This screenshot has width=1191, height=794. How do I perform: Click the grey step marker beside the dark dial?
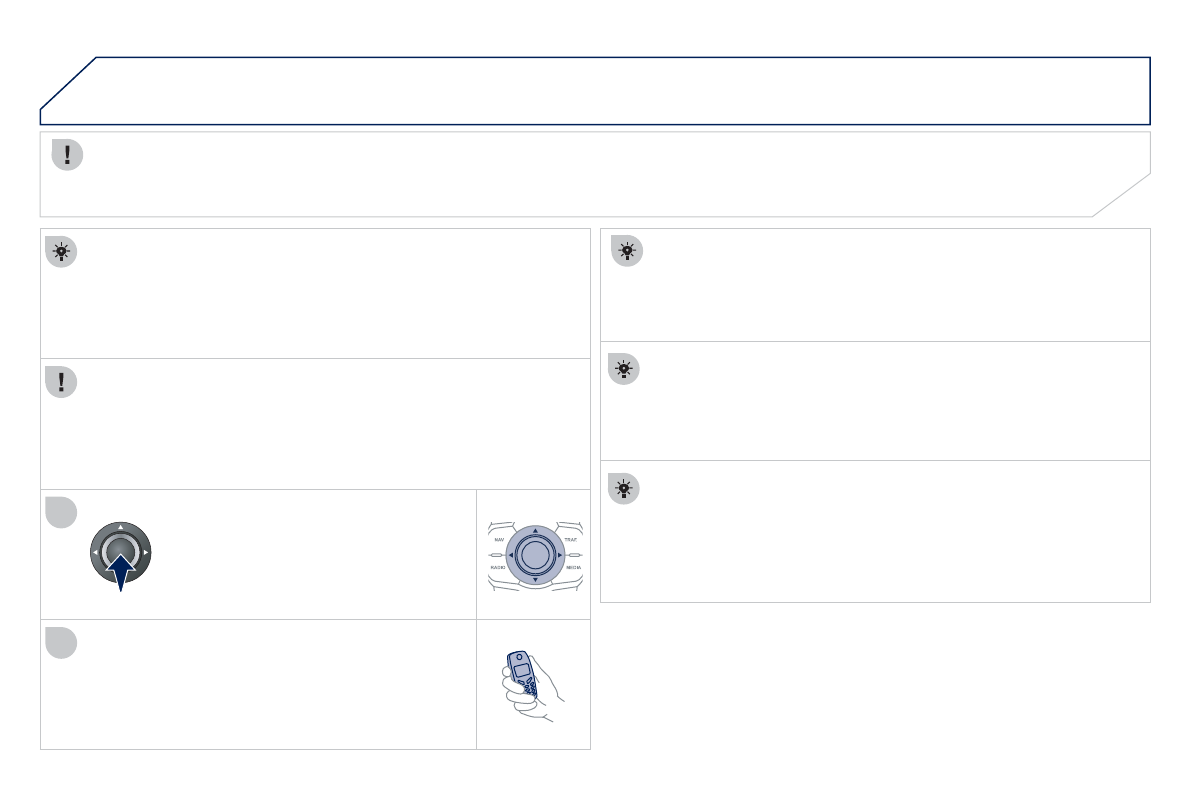(x=61, y=512)
